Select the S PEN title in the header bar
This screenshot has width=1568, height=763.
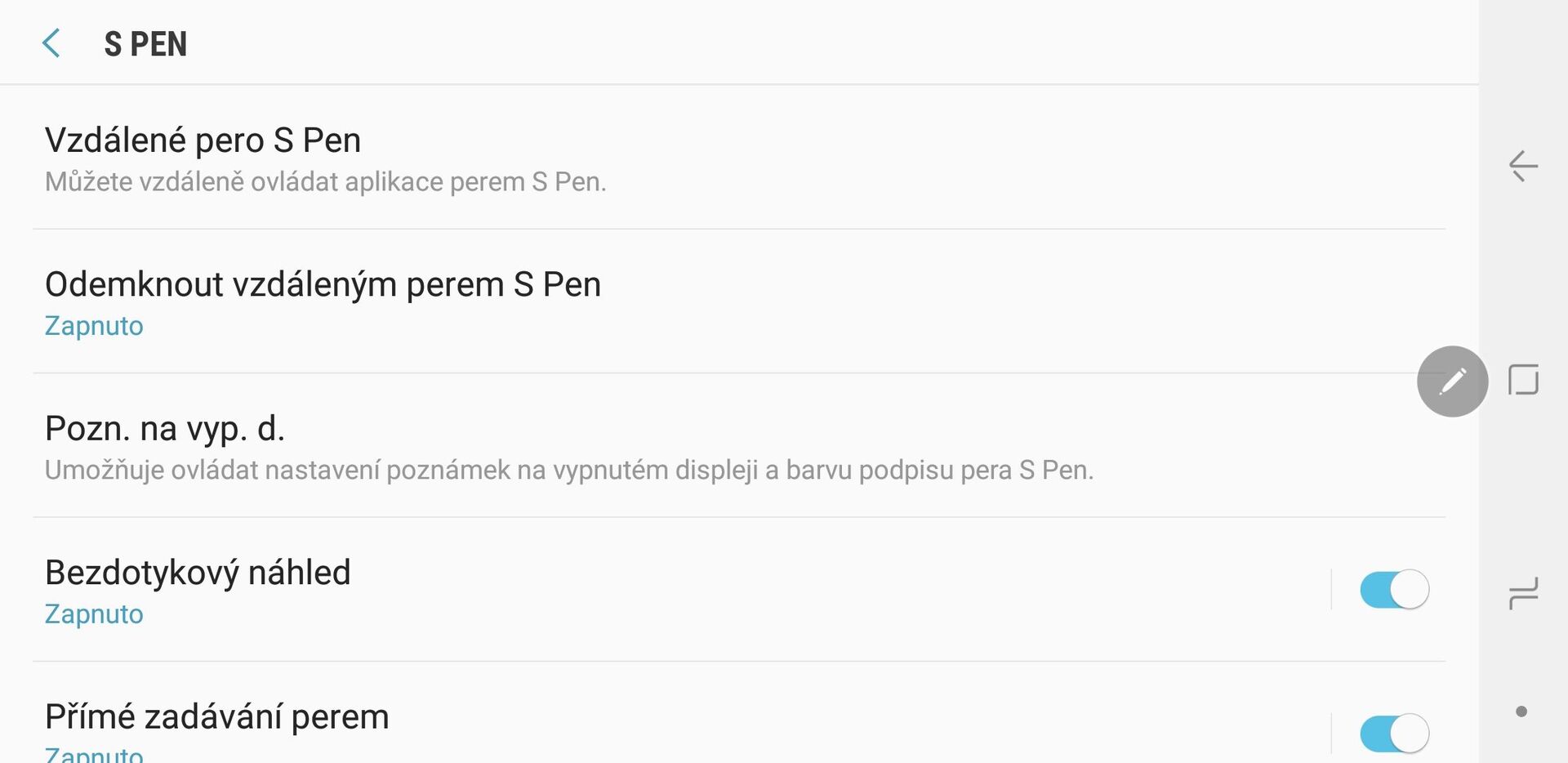coord(144,43)
